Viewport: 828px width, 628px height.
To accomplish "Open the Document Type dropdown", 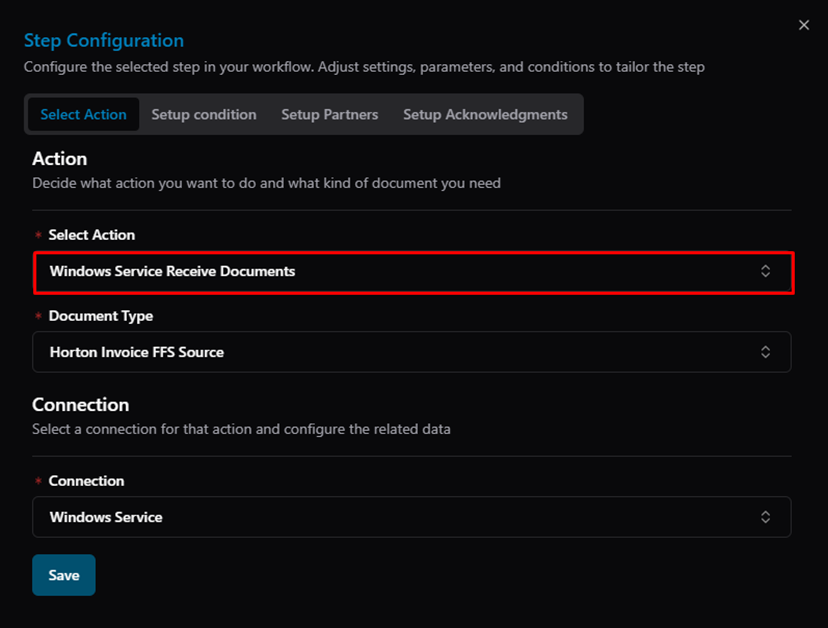I will 412,352.
